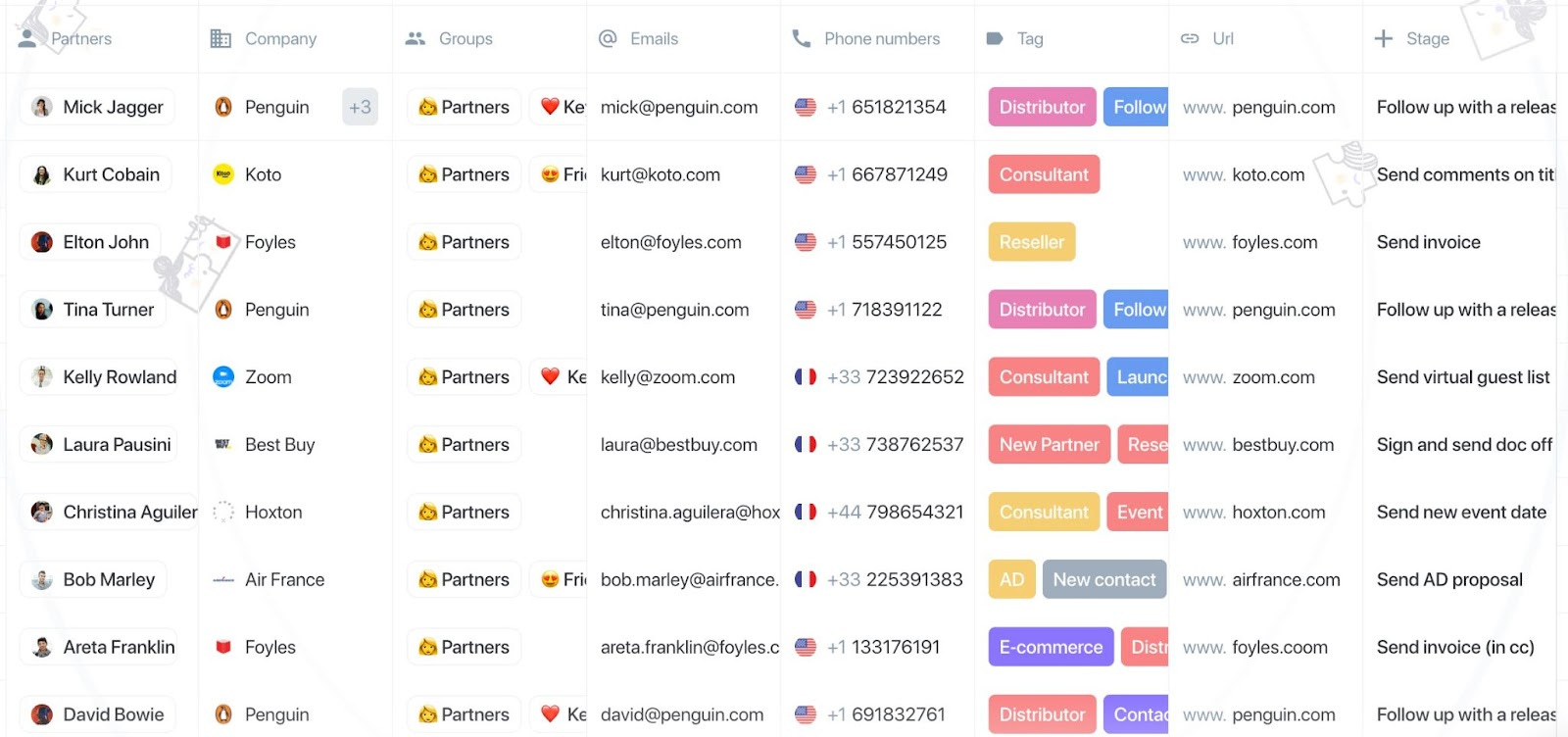The width and height of the screenshot is (1568, 737).
Task: Click the Partners column person icon
Action: point(27,39)
